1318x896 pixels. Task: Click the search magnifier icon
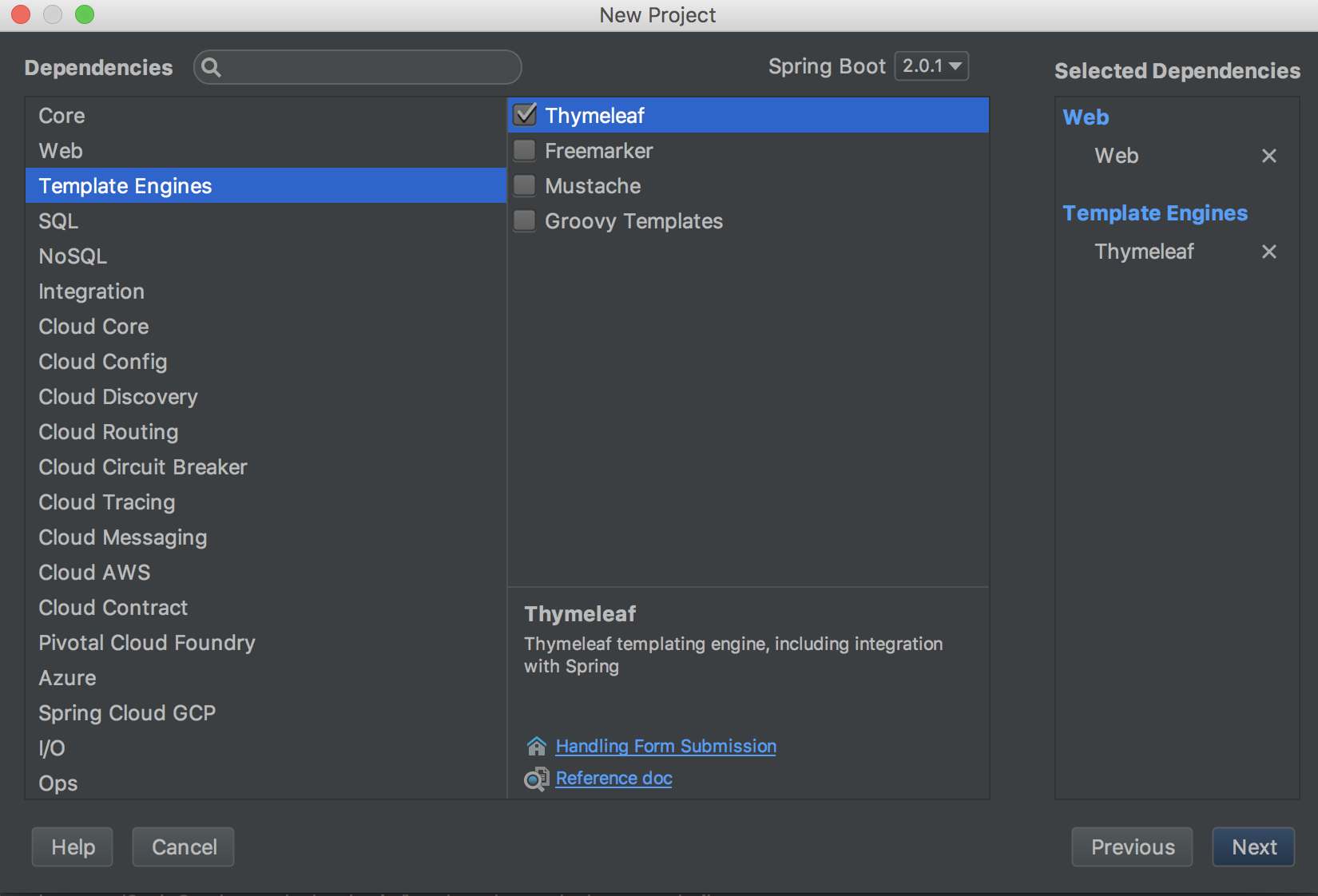211,67
